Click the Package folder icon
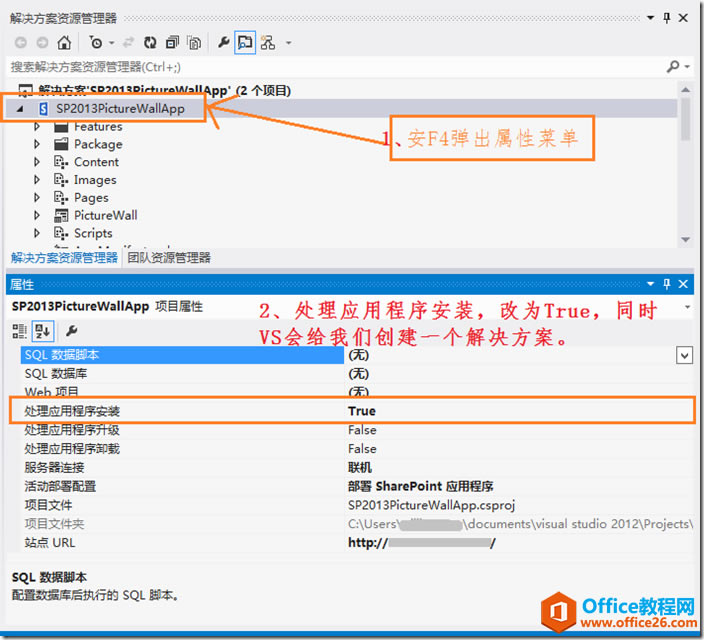 [x=61, y=144]
